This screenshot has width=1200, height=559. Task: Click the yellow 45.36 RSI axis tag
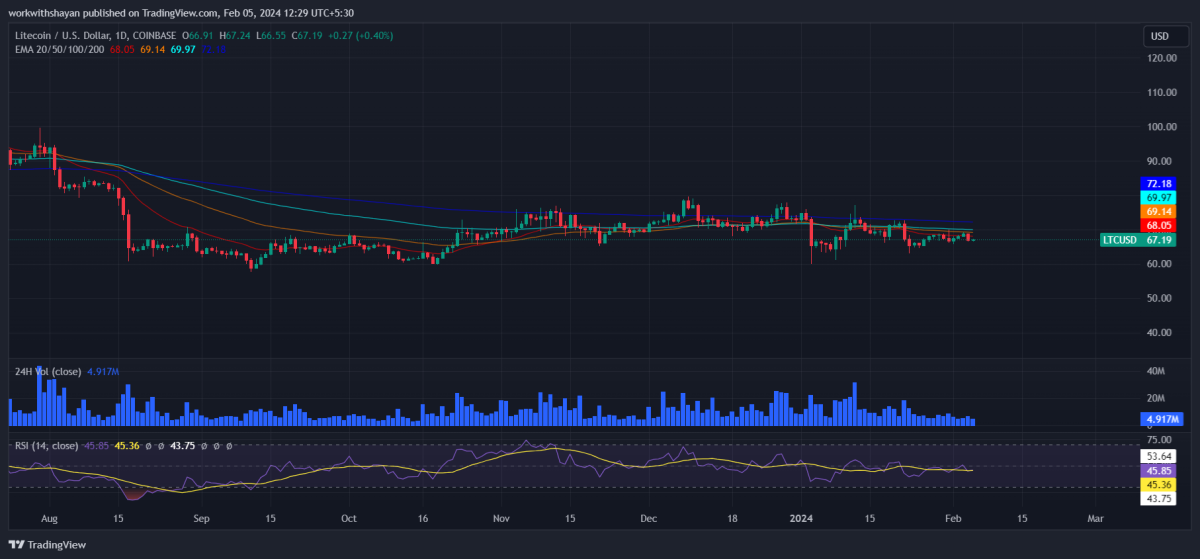1159,484
